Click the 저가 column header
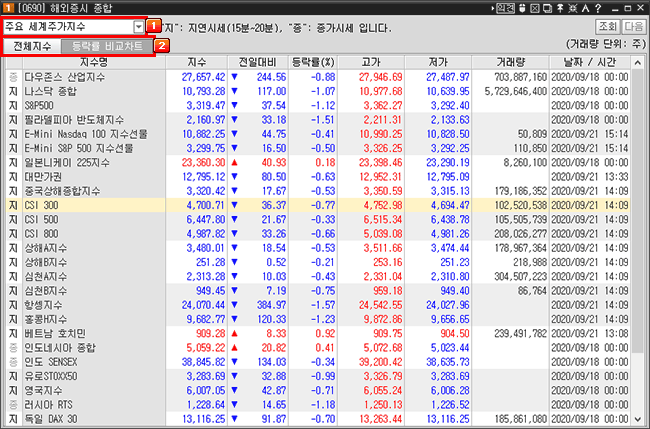Image resolution: width=650 pixels, height=429 pixels. click(x=438, y=63)
